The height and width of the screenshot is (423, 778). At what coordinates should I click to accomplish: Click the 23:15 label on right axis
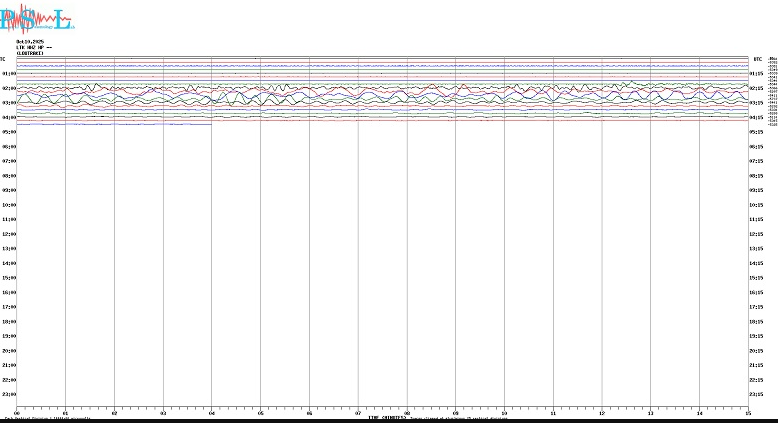point(757,395)
